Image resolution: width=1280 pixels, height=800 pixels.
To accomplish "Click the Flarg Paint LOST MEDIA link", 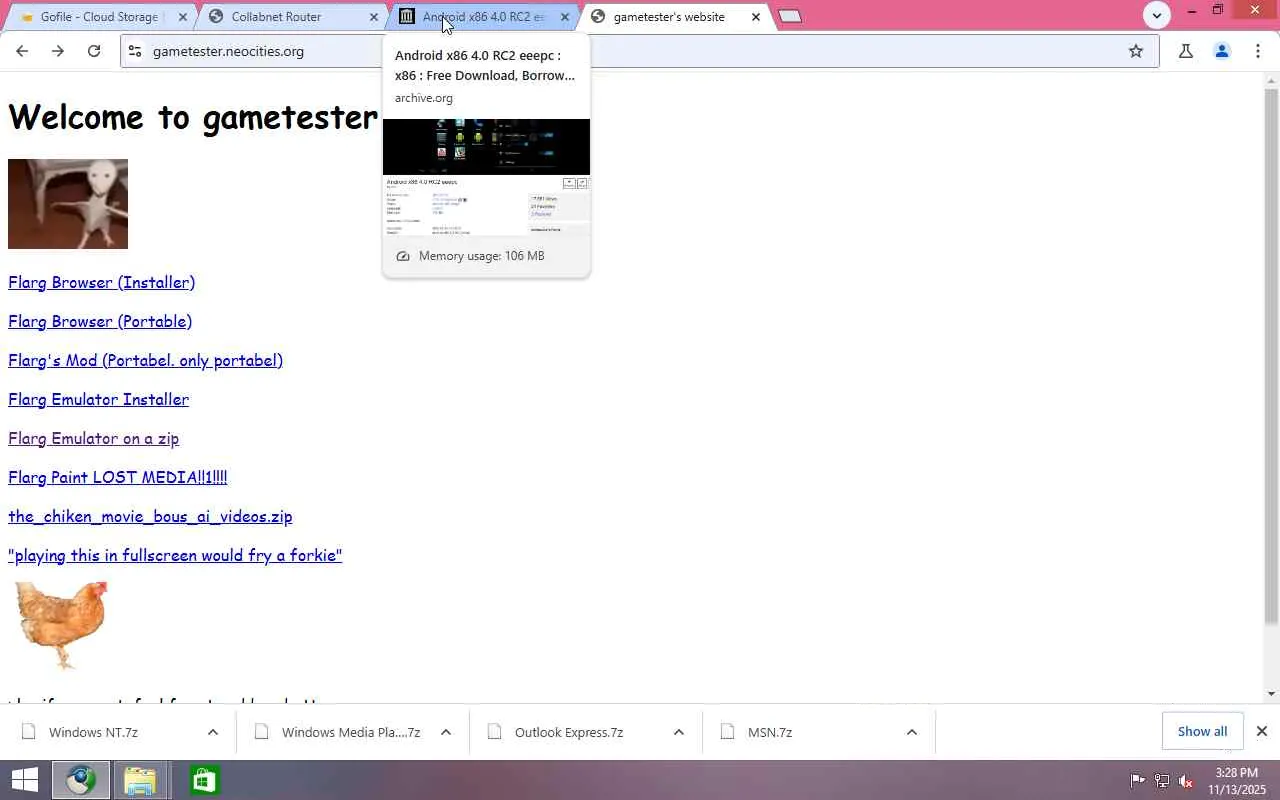I will click(x=118, y=477).
